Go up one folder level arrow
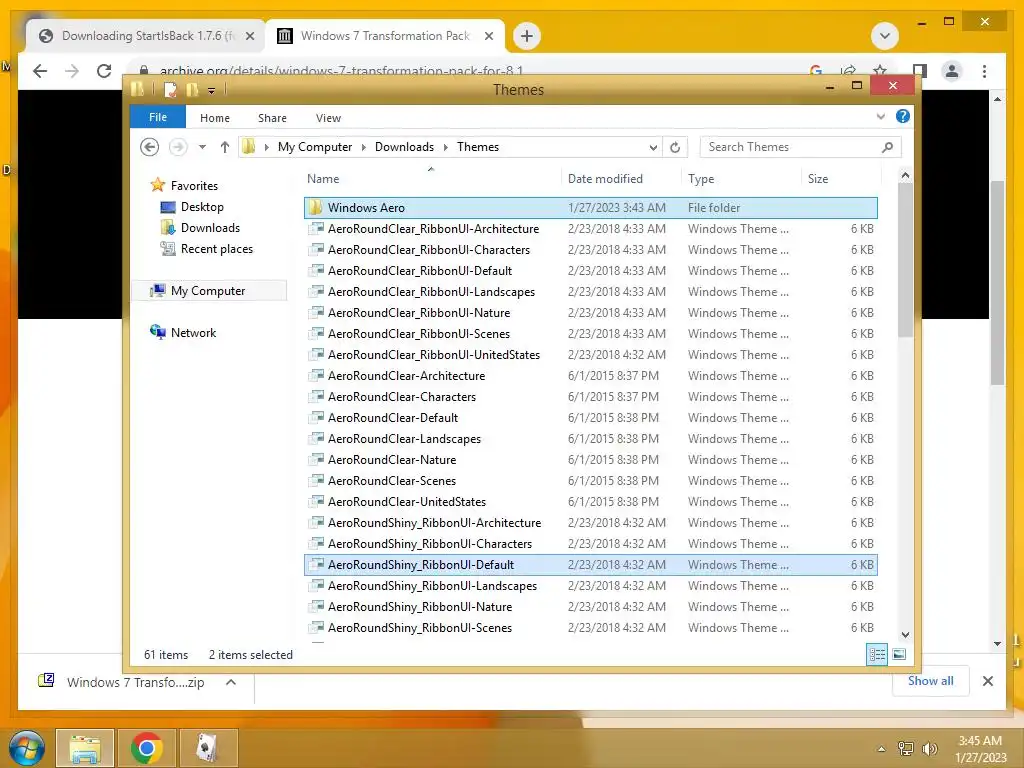 coord(225,147)
